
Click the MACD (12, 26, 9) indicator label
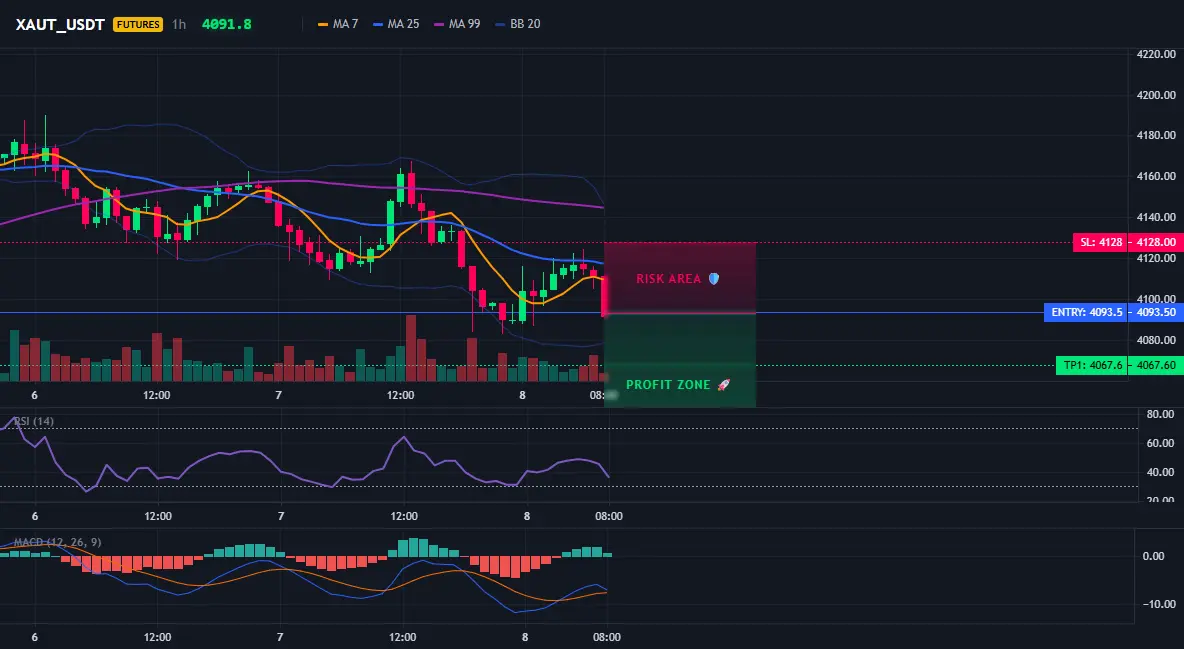[57, 542]
